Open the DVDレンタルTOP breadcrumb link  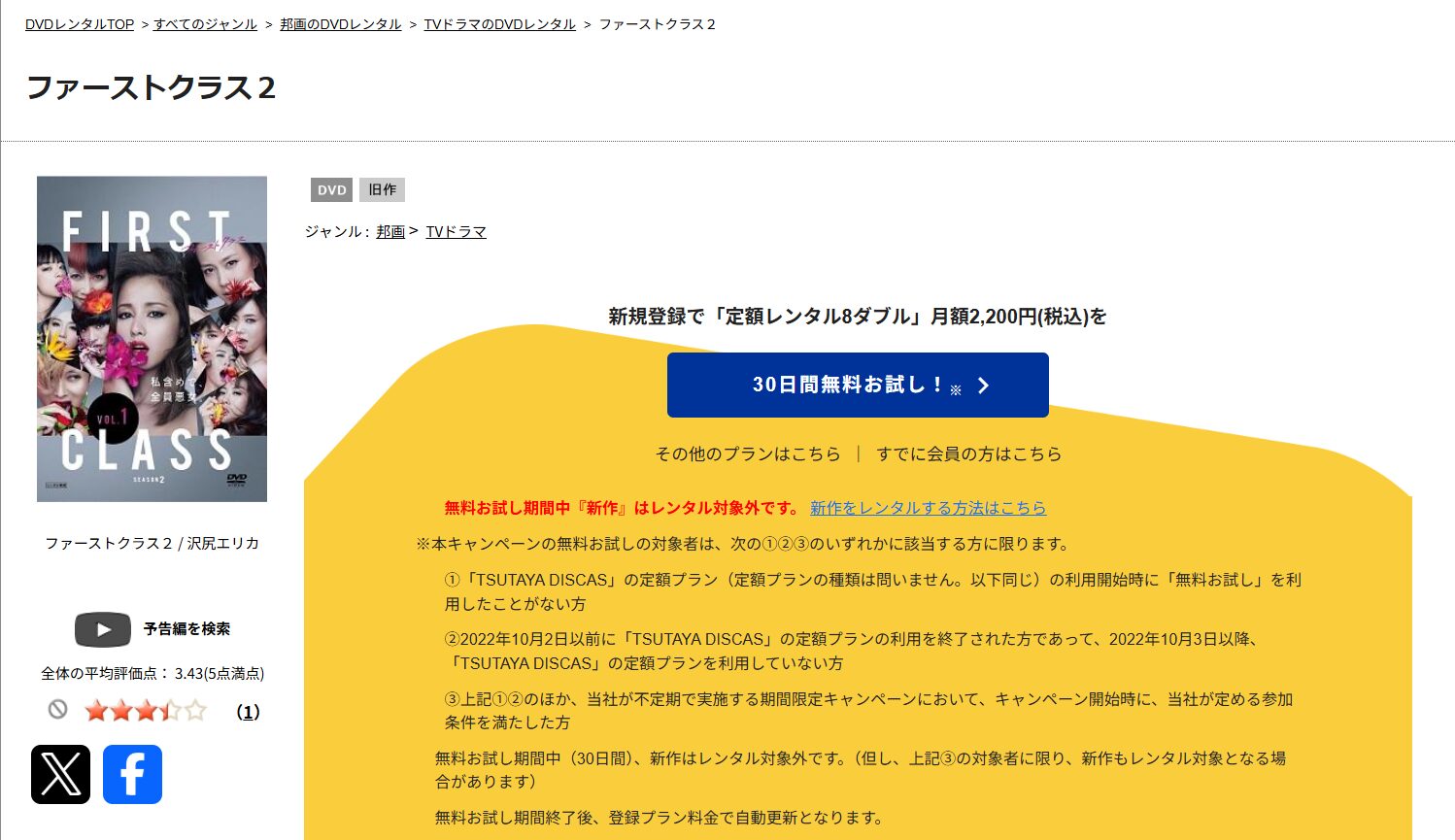coord(80,24)
